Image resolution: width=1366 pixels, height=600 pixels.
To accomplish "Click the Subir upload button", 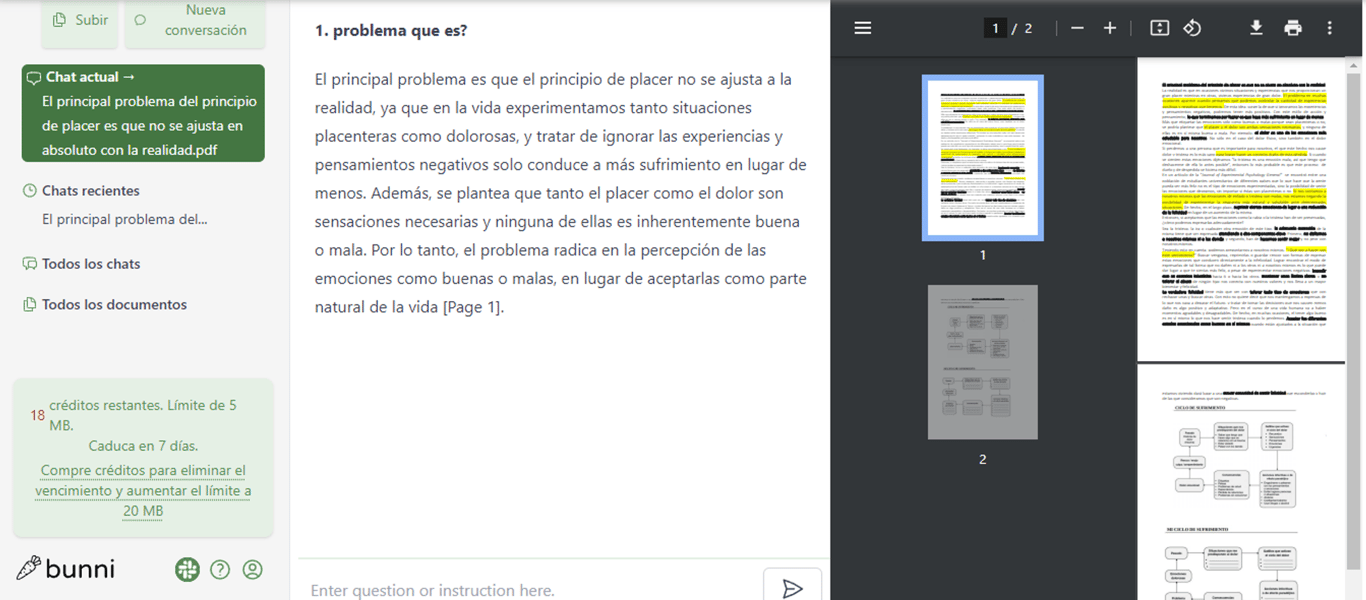I will 80,21.
